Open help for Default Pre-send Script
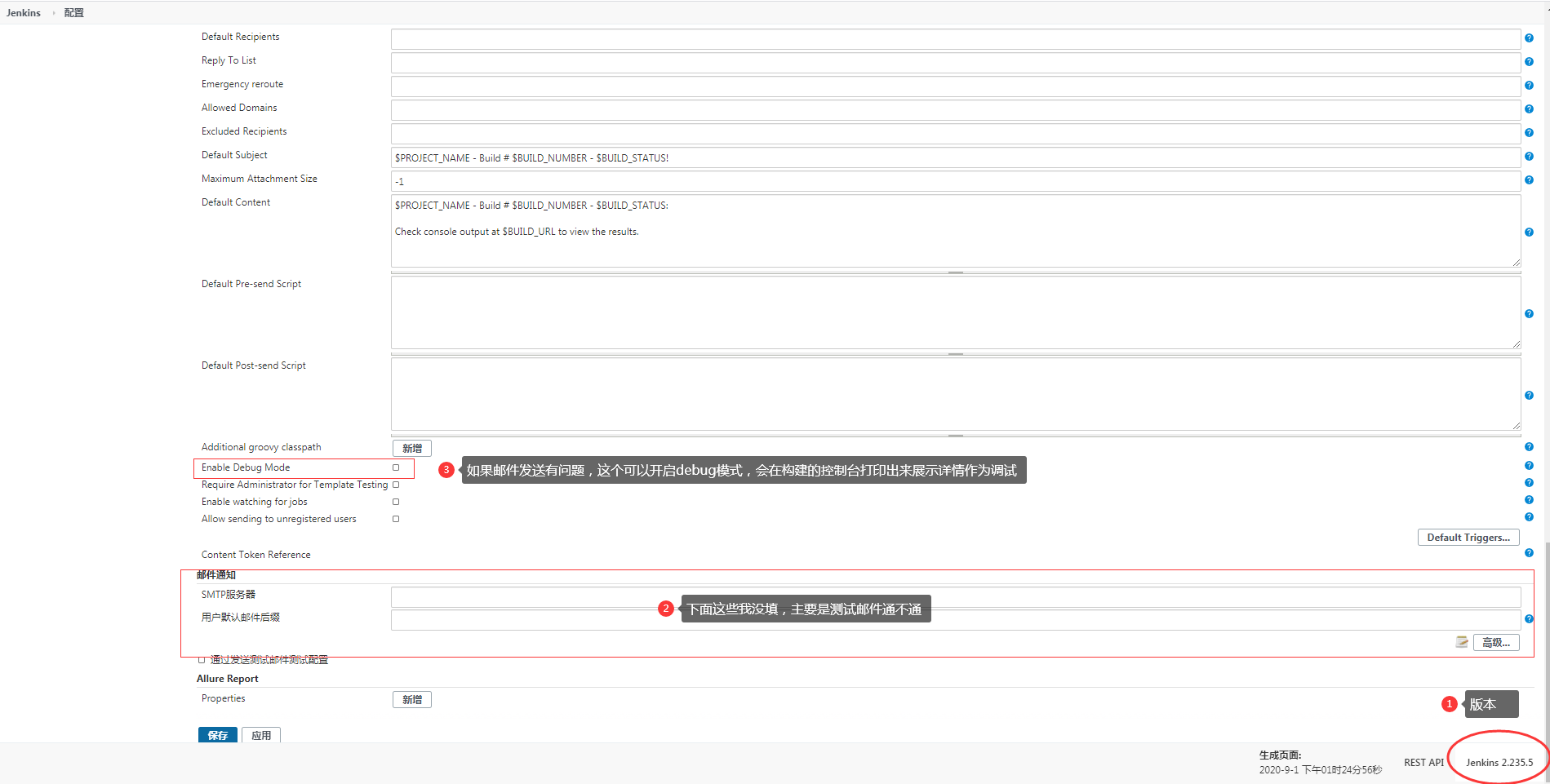Image resolution: width=1550 pixels, height=784 pixels. tap(1529, 314)
